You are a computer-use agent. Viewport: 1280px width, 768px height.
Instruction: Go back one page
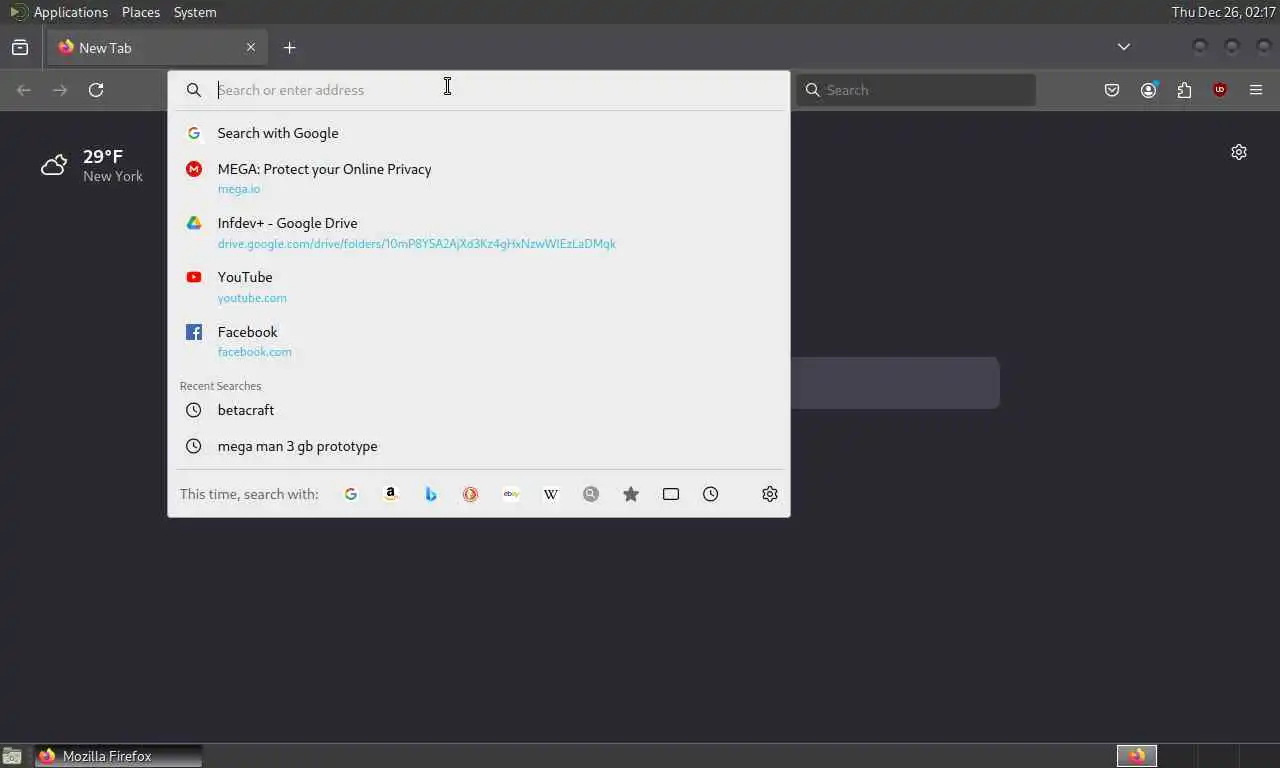pos(24,90)
